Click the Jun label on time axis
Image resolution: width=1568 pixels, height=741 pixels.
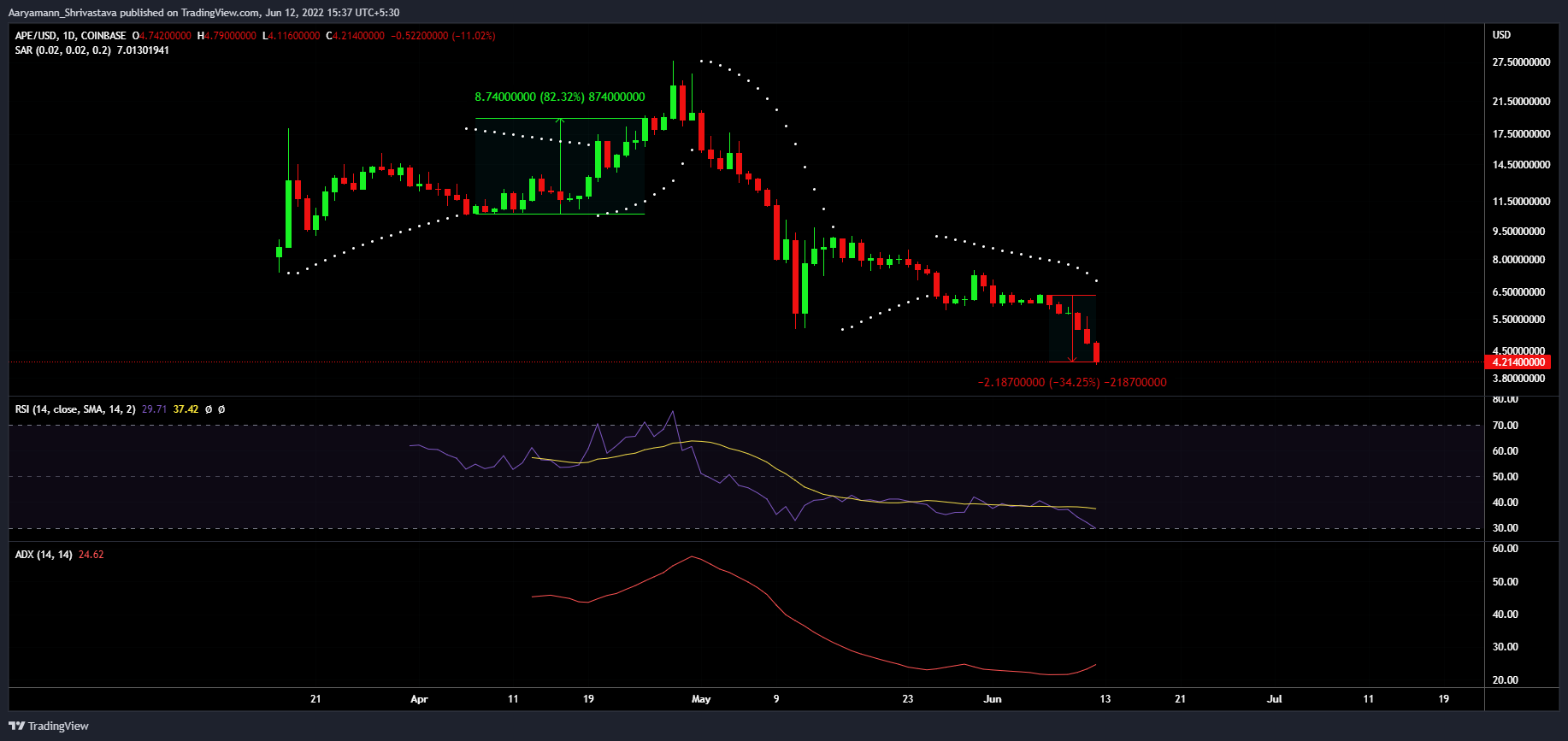pyautogui.click(x=992, y=699)
